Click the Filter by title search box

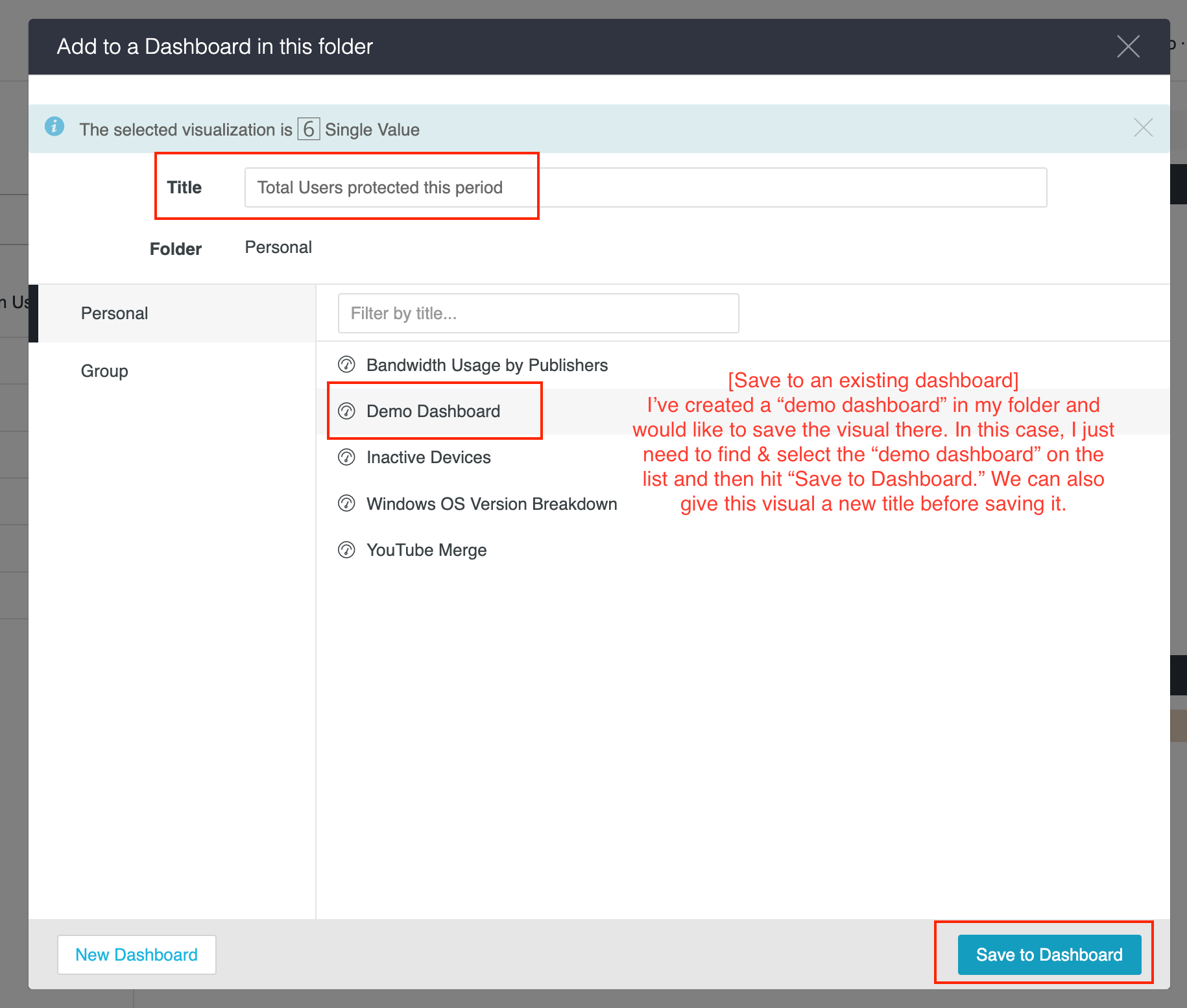(538, 313)
